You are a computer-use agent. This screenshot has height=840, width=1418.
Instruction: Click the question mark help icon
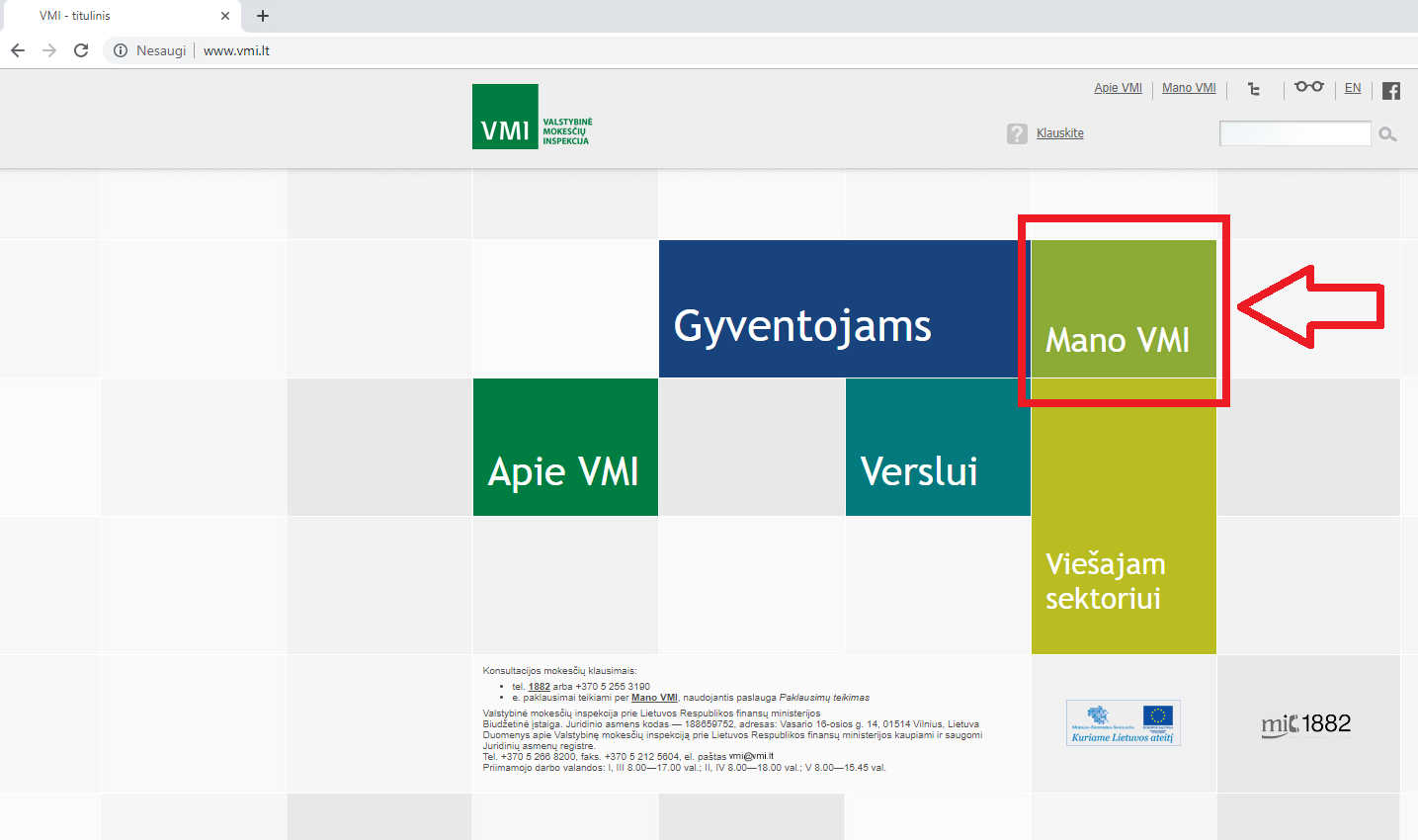[1017, 133]
